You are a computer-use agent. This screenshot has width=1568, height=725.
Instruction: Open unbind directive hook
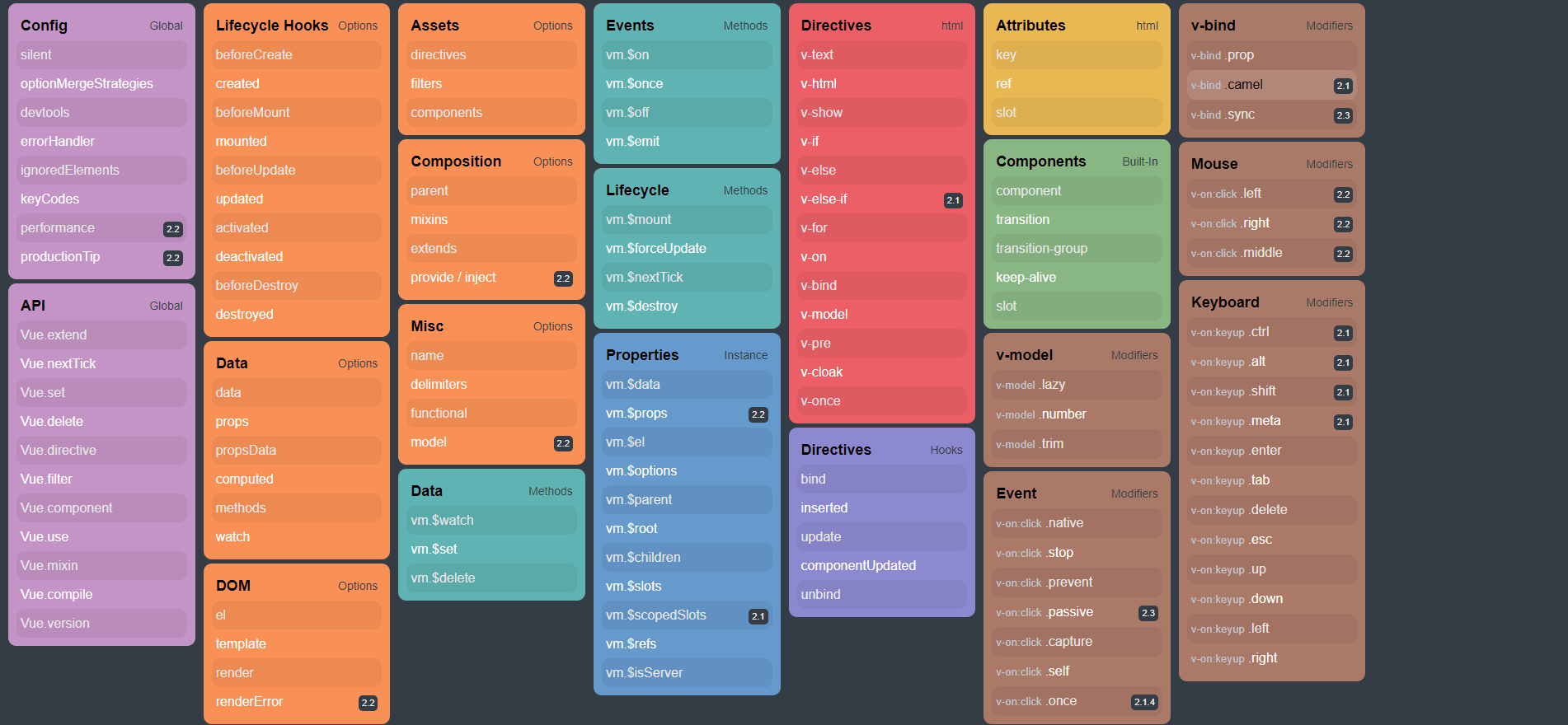[x=882, y=595]
